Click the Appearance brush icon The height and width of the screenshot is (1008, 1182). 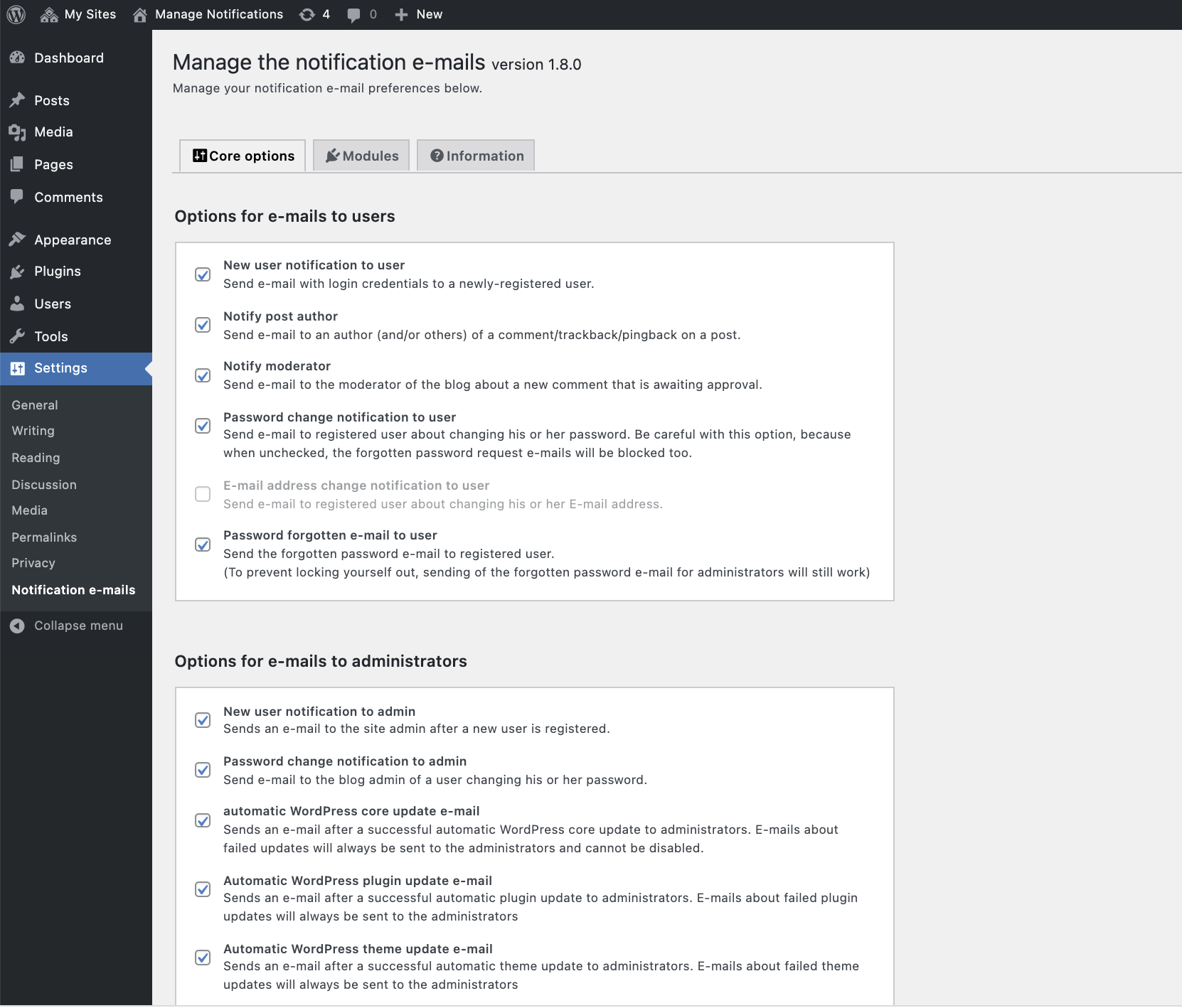(x=17, y=239)
